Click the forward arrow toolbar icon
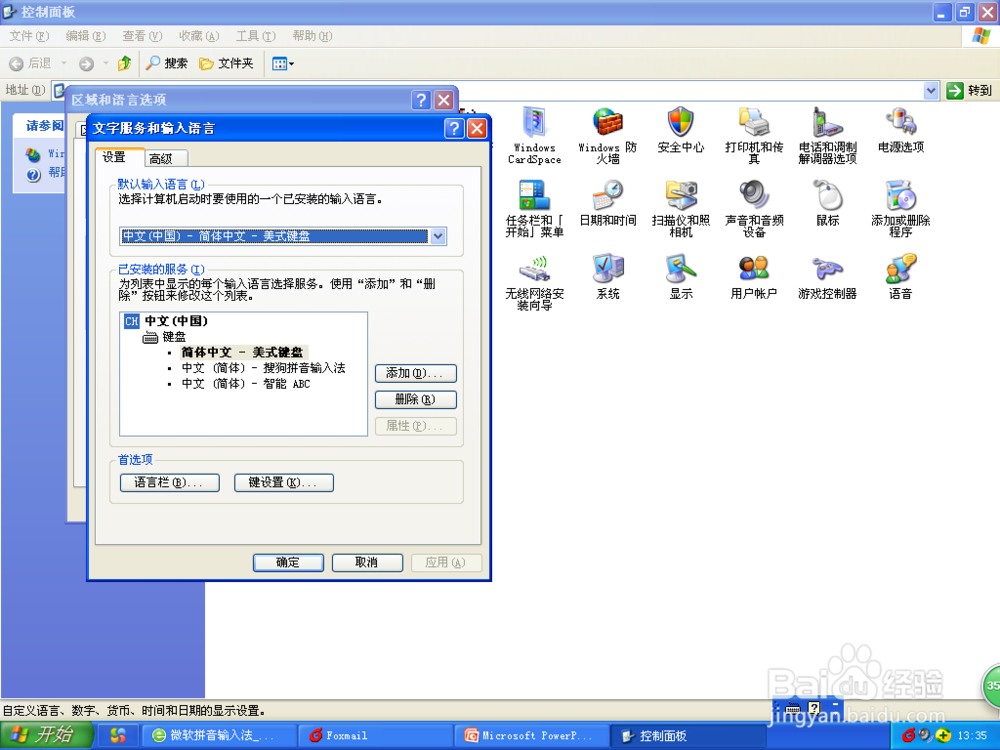Image resolution: width=1000 pixels, height=750 pixels. [86, 63]
